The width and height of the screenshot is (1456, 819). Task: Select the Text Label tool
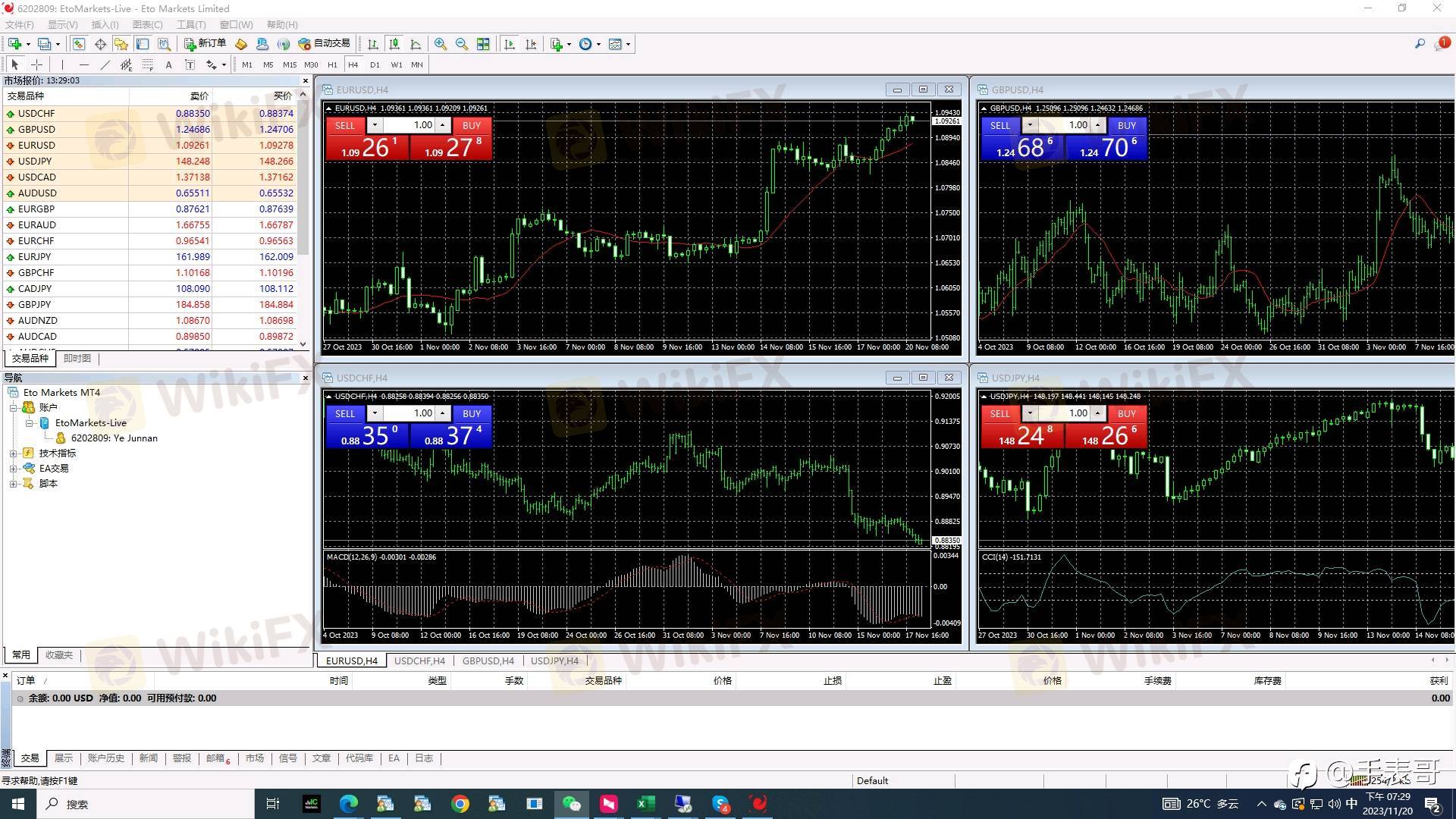[x=190, y=64]
